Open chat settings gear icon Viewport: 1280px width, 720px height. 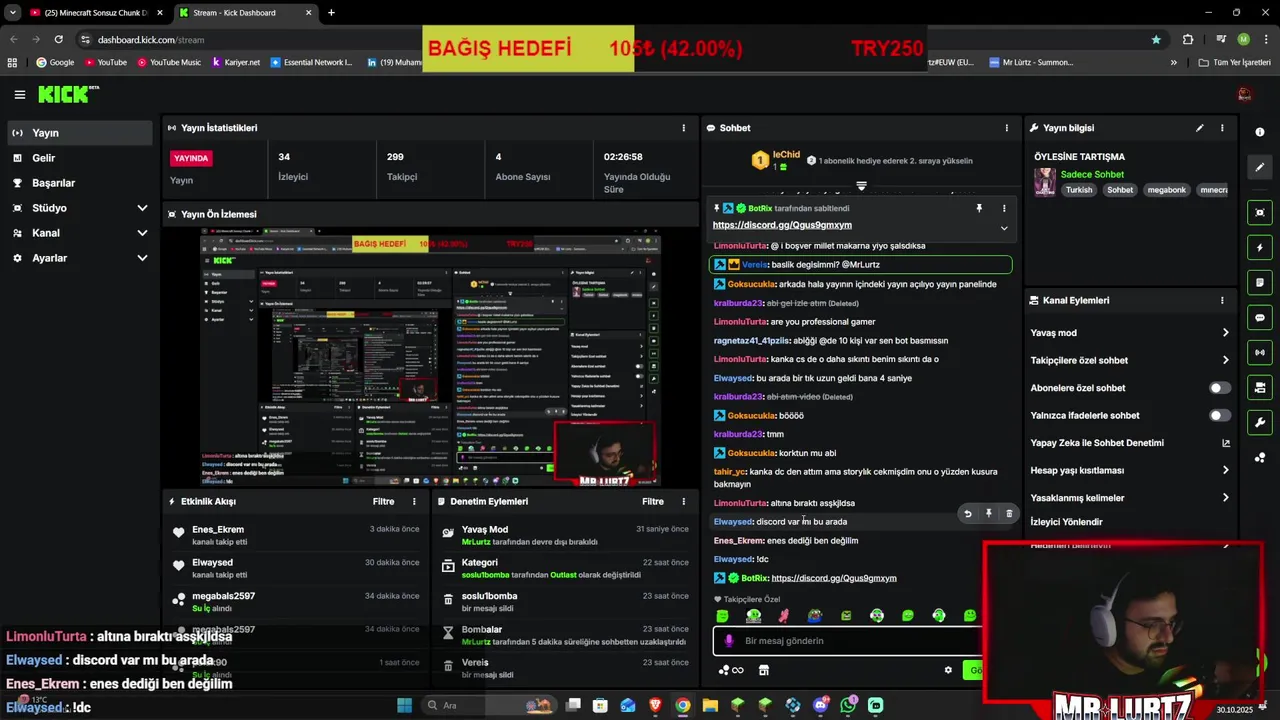948,670
